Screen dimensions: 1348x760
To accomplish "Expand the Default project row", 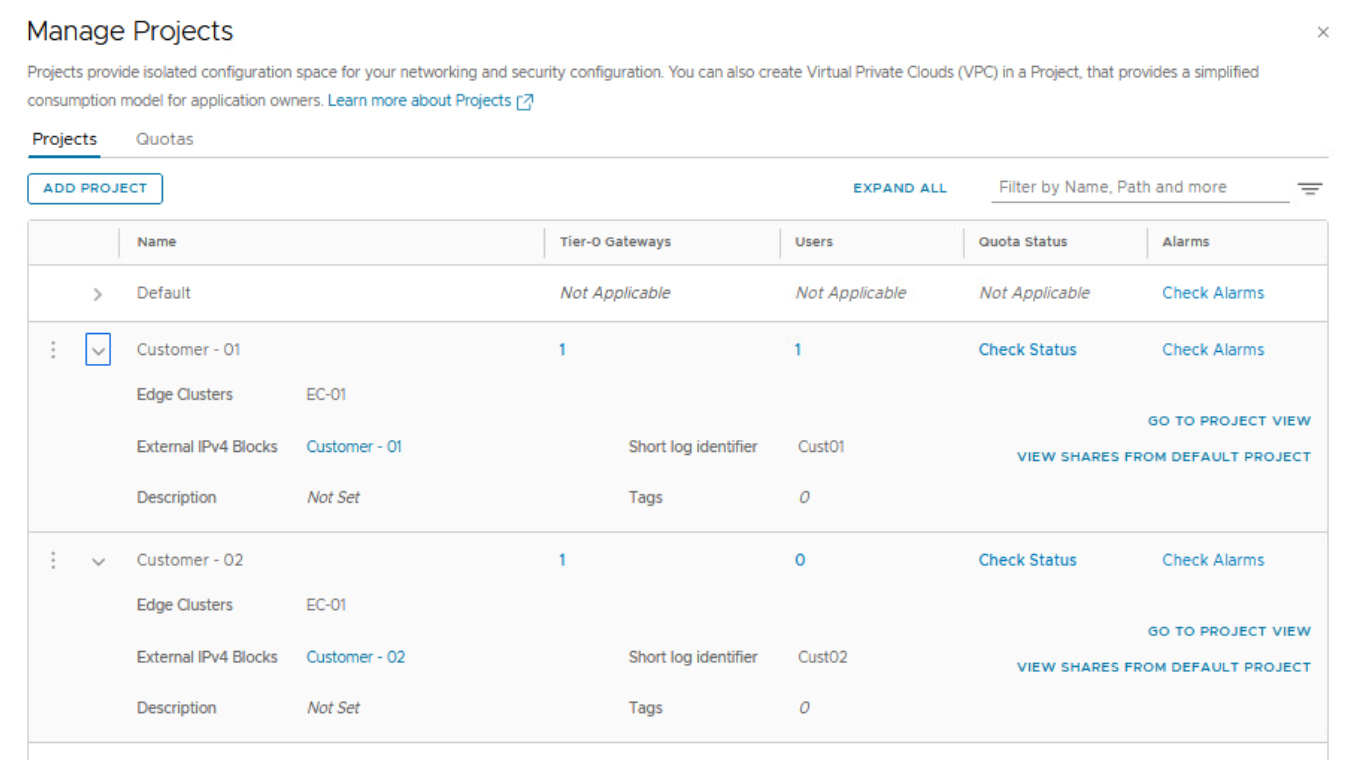I will pos(98,294).
